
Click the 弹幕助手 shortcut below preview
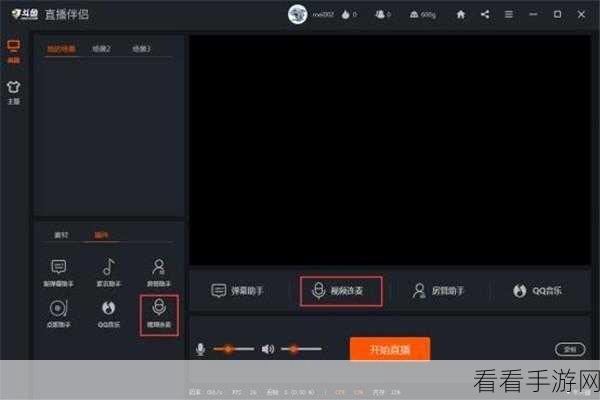(x=237, y=291)
